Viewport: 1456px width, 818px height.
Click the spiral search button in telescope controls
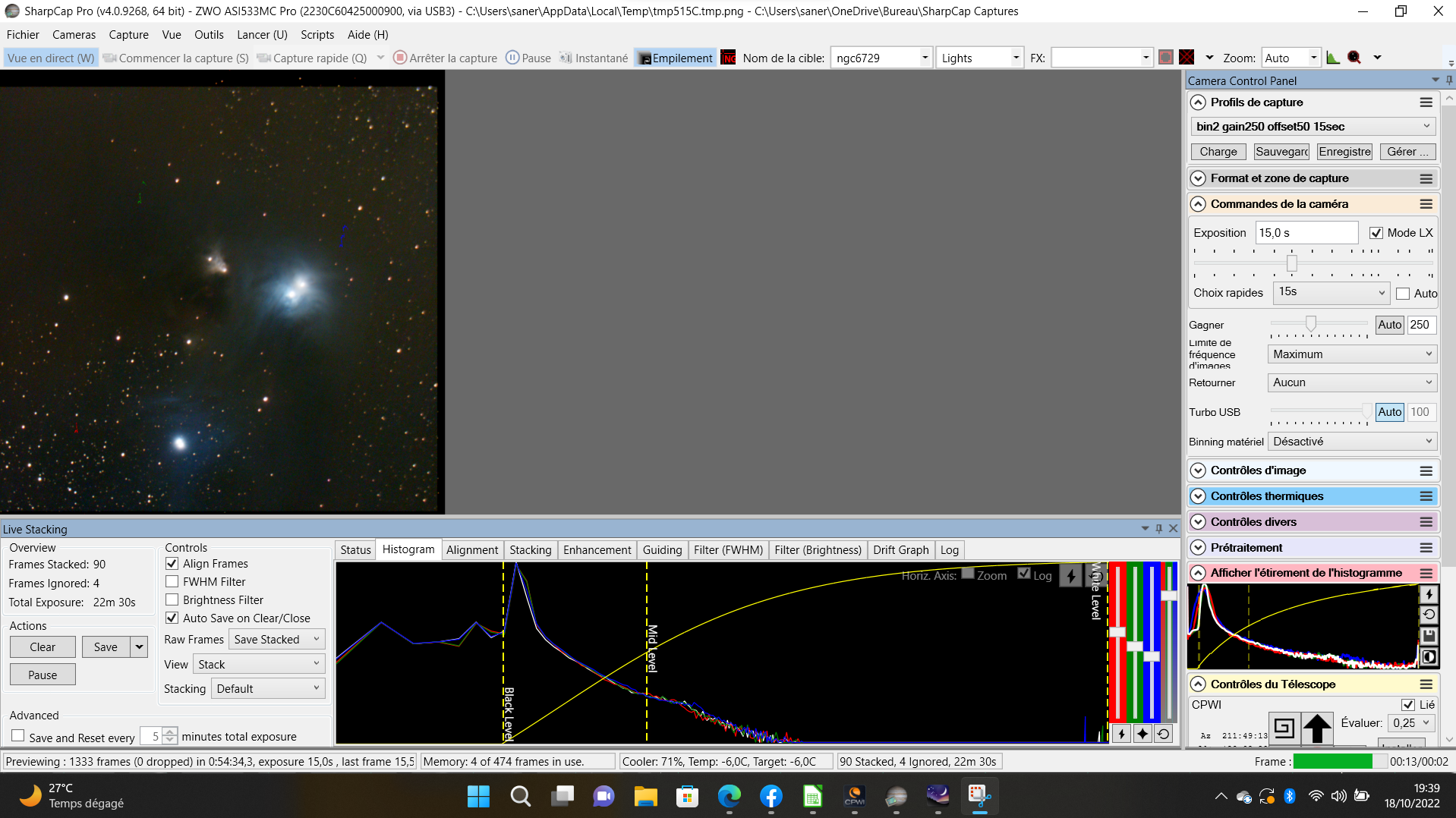click(x=1284, y=728)
